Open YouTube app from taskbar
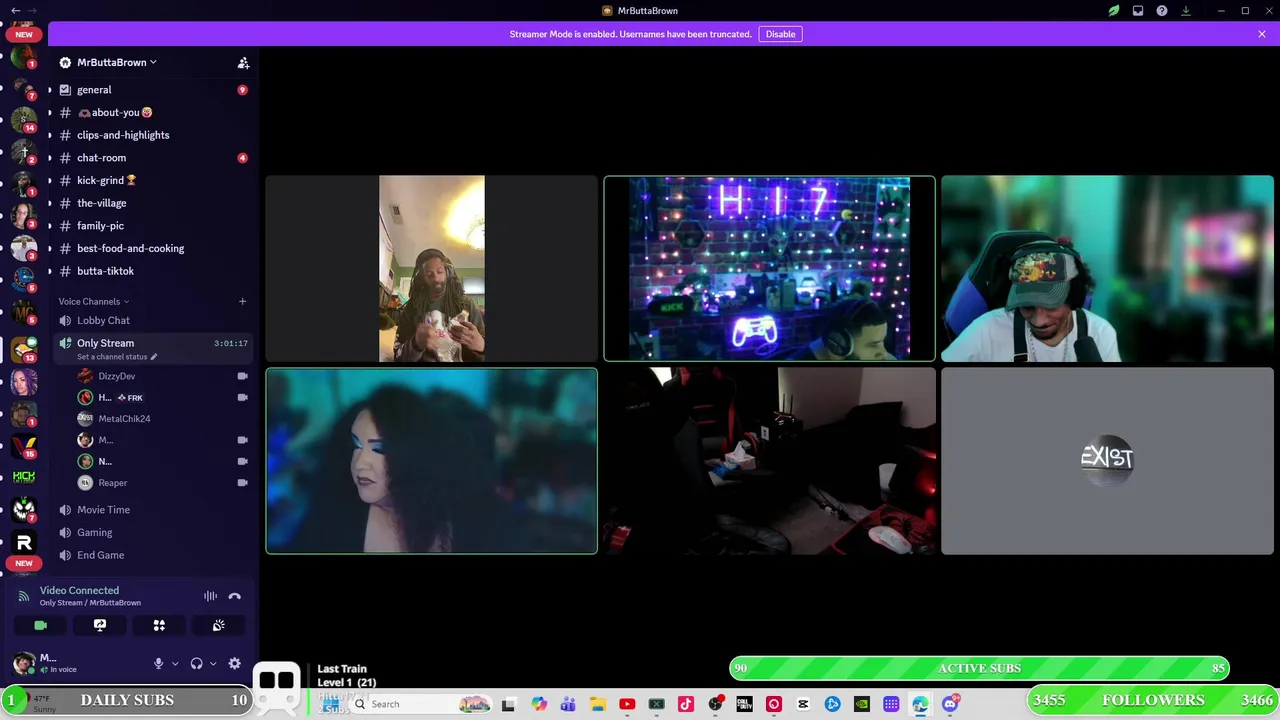This screenshot has width=1280, height=720. click(627, 704)
